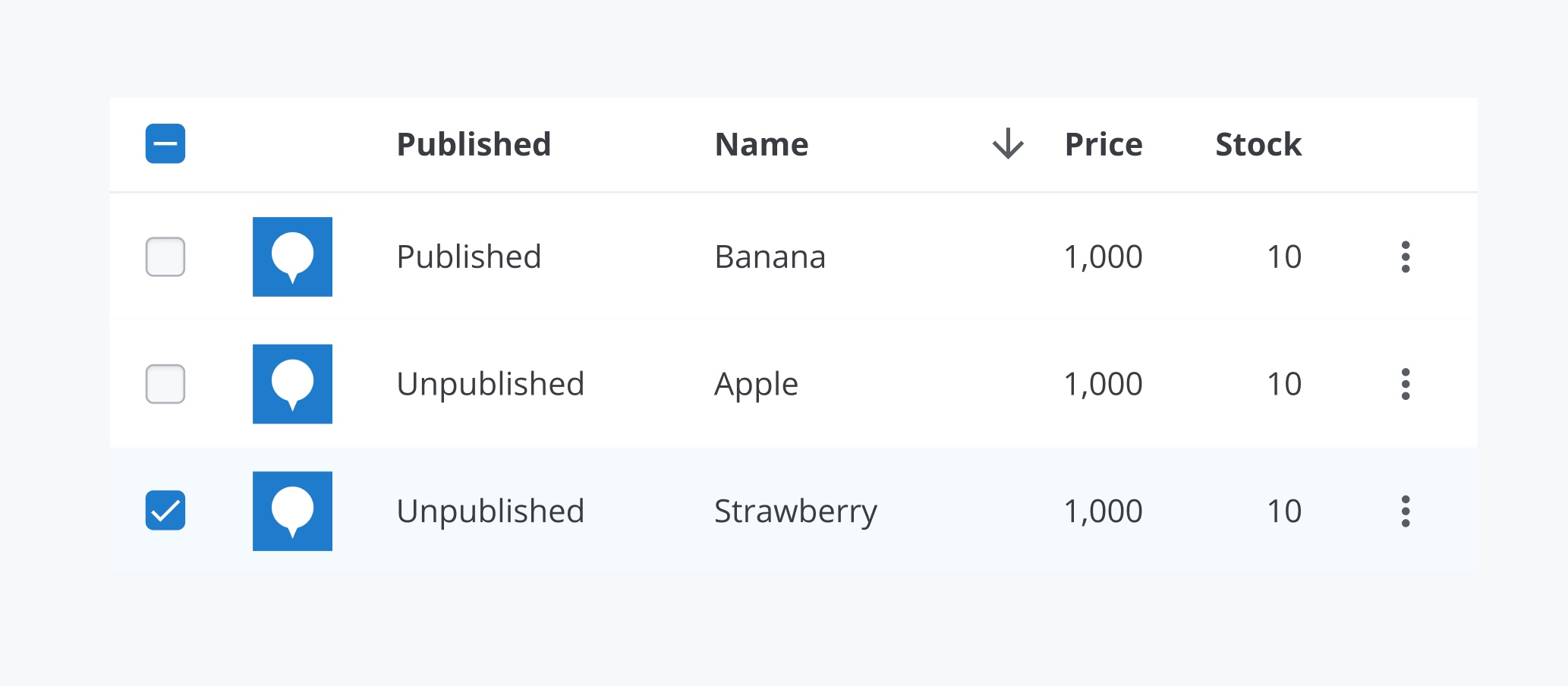Sort by the Stock column header
This screenshot has height=686, width=1568.
point(1258,144)
